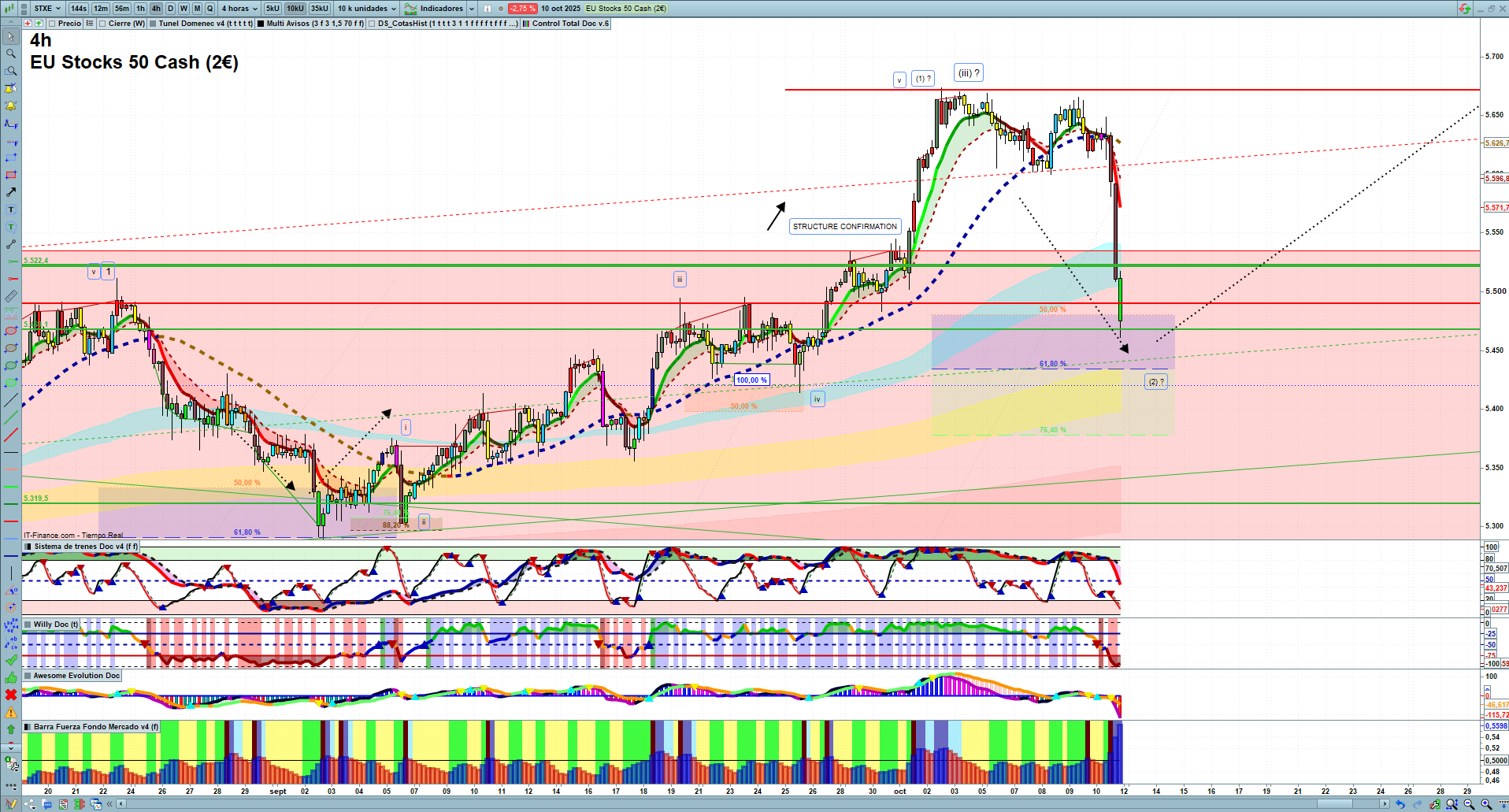Image resolution: width=1509 pixels, height=812 pixels.
Task: Click the zoom in magnifier at bottom-right
Action: [x=1486, y=804]
